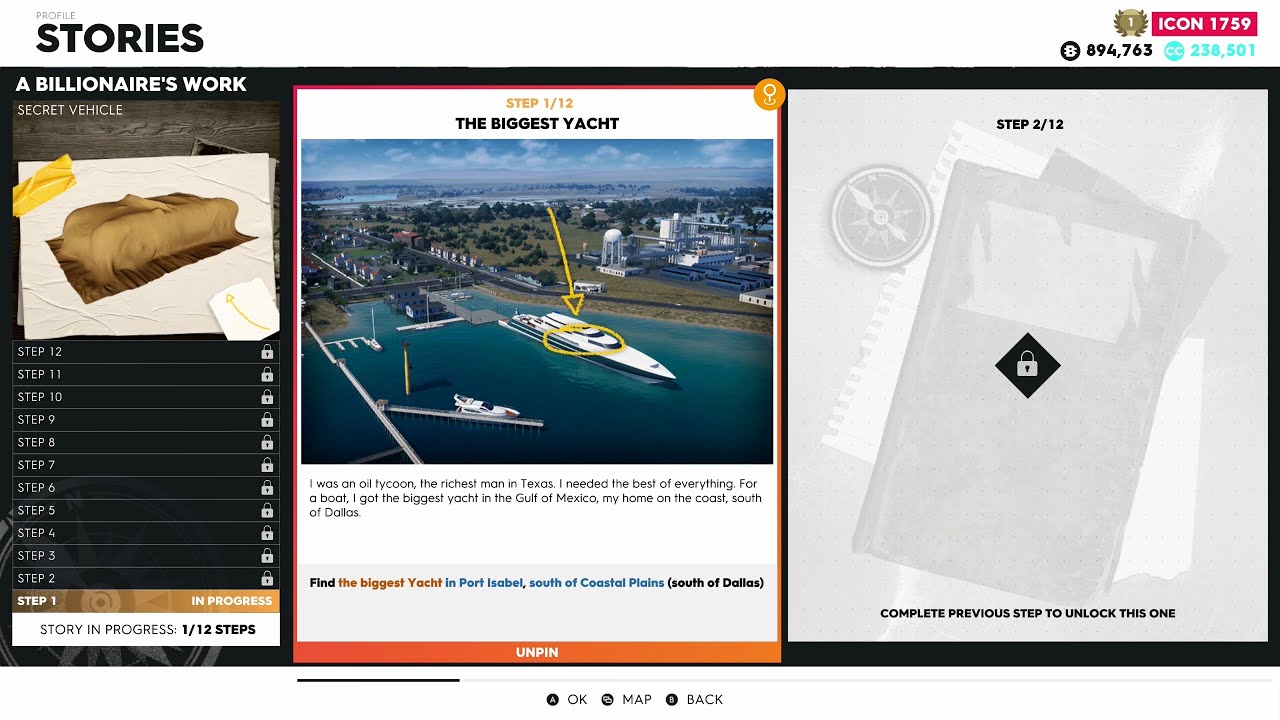Click the UNPIN button

[x=537, y=652]
